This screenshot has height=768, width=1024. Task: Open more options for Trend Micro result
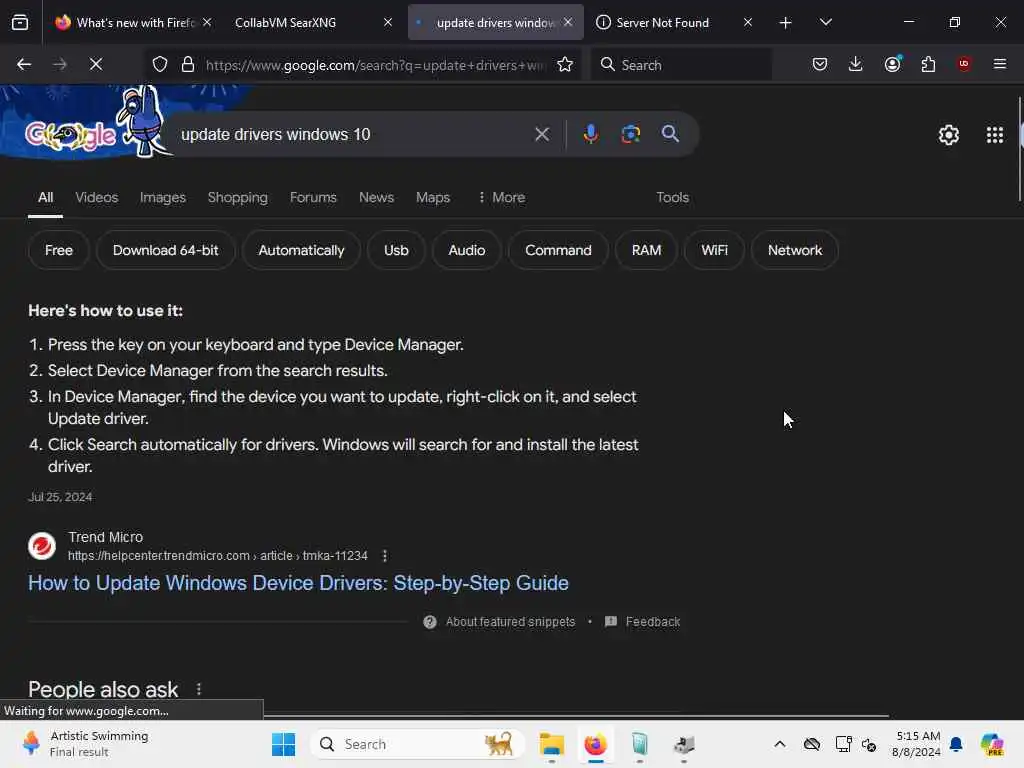pyautogui.click(x=385, y=556)
